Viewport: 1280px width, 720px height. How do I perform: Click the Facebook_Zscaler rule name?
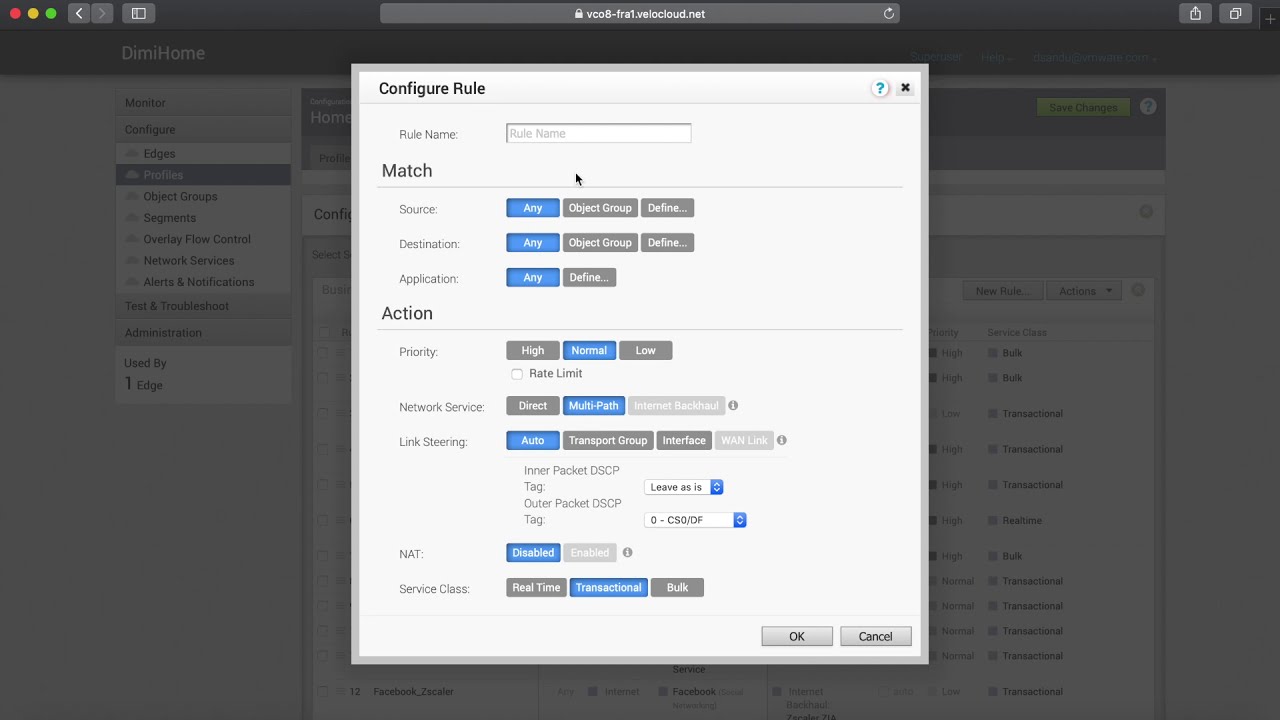click(413, 692)
